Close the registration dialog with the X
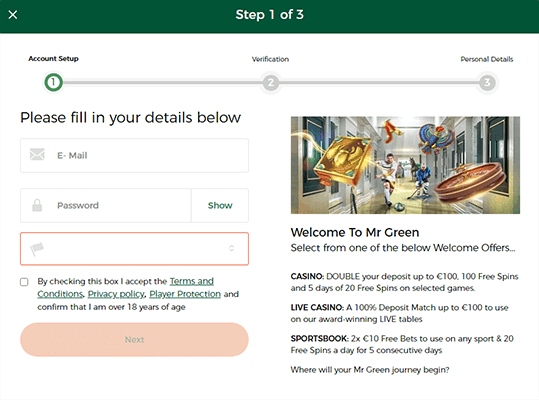 (13, 15)
